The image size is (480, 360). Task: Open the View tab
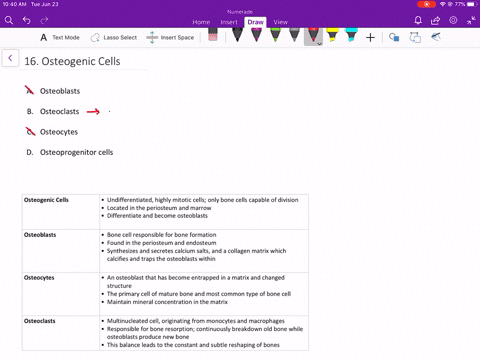pyautogui.click(x=281, y=22)
